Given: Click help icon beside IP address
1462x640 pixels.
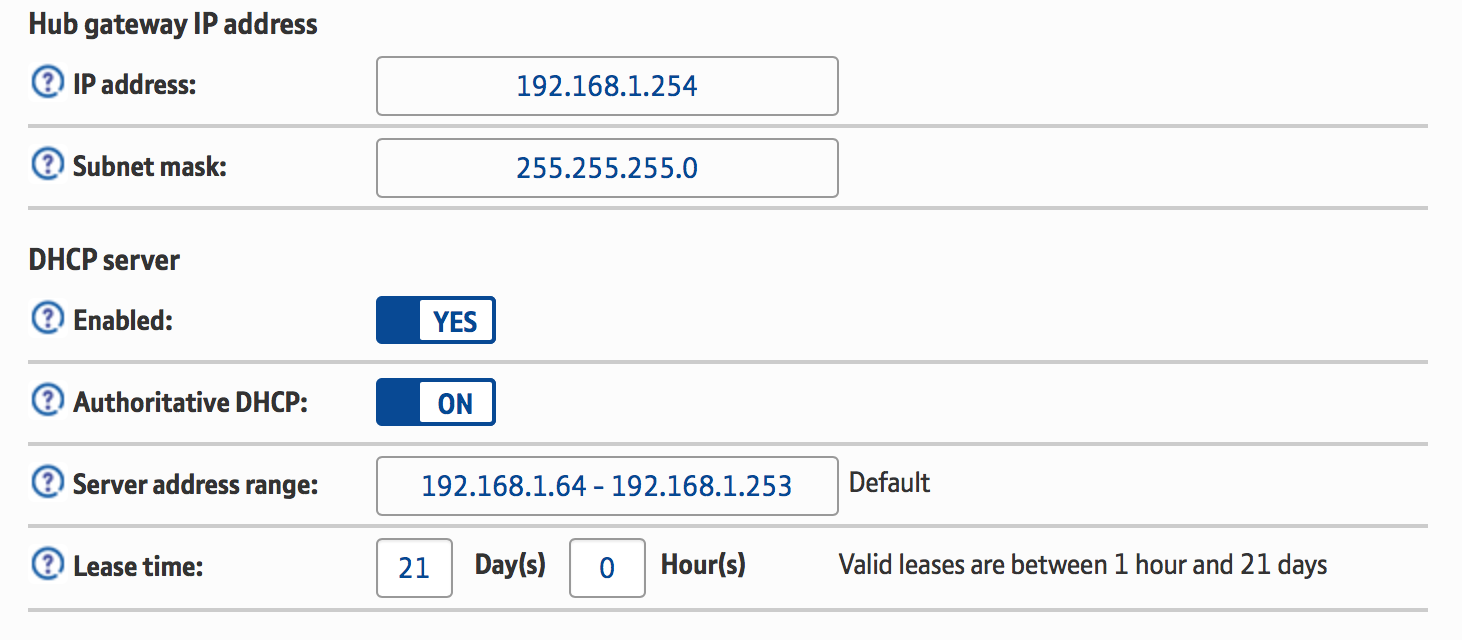Looking at the screenshot, I should (47, 84).
